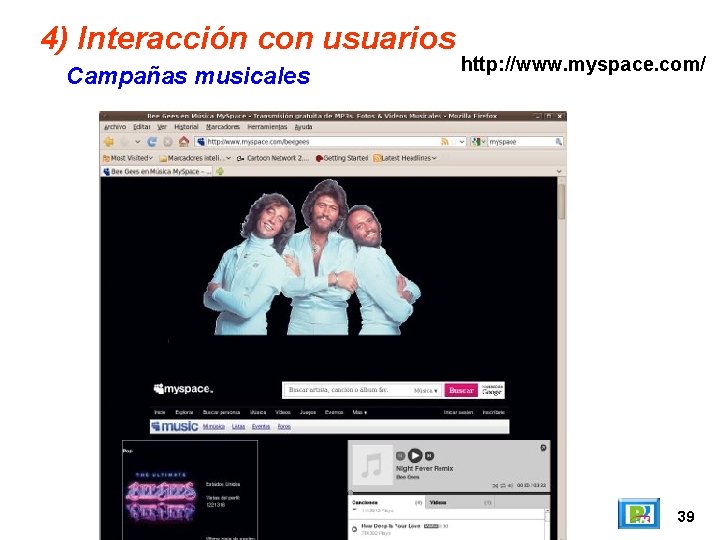The width and height of the screenshot is (720, 540).
Task: Click the blue music logo
Action: pyautogui.click(x=175, y=427)
